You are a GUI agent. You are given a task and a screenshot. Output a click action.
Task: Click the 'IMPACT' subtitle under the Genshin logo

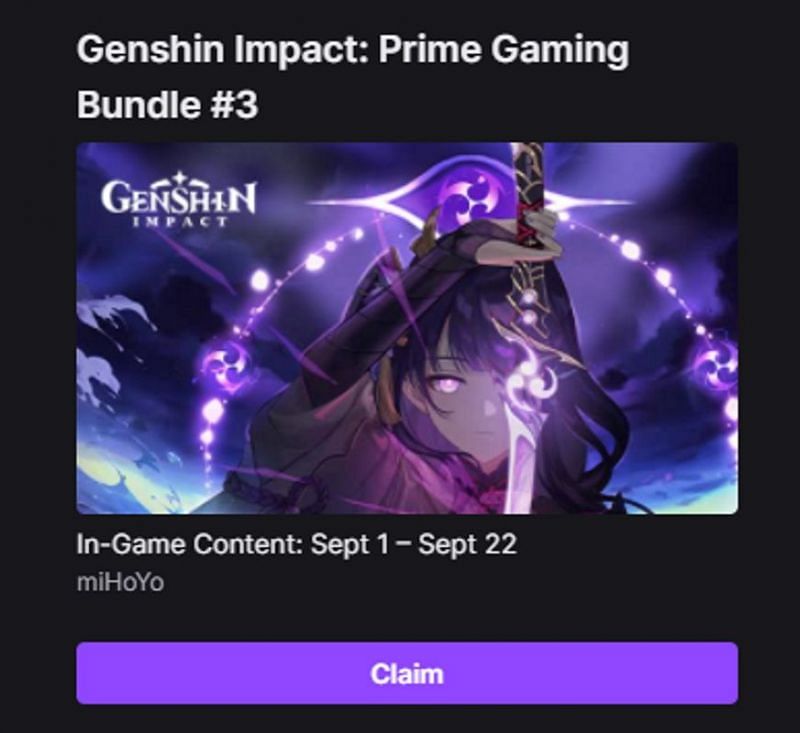click(179, 221)
